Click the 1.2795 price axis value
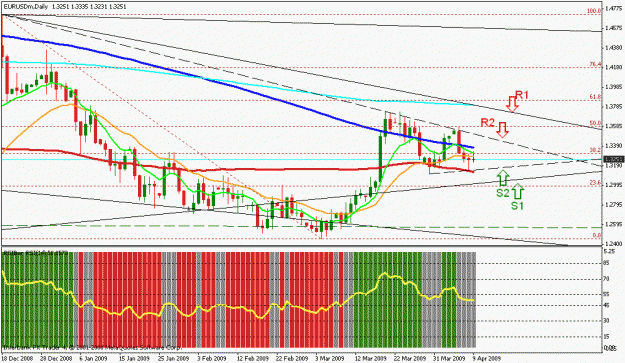This screenshot has width=625, height=363. [613, 205]
